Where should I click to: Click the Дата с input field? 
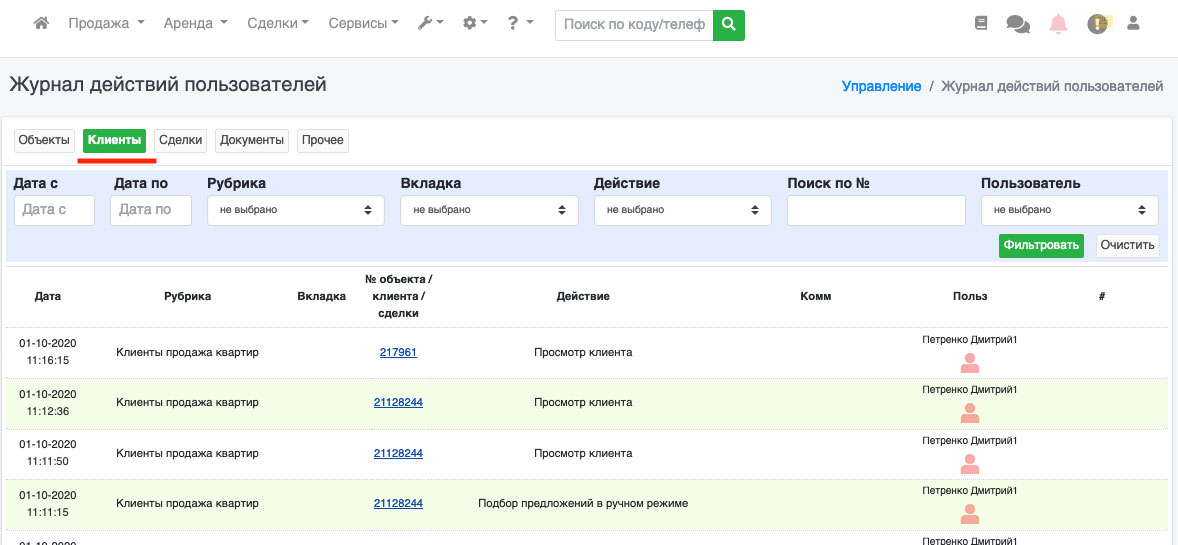[54, 210]
